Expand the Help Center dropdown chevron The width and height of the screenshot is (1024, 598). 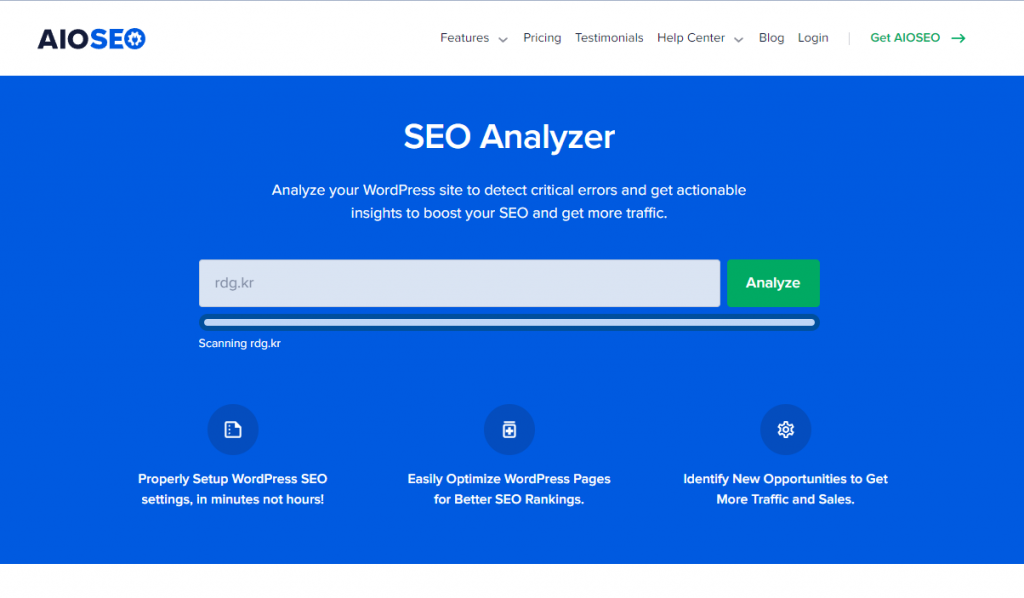[x=739, y=40]
